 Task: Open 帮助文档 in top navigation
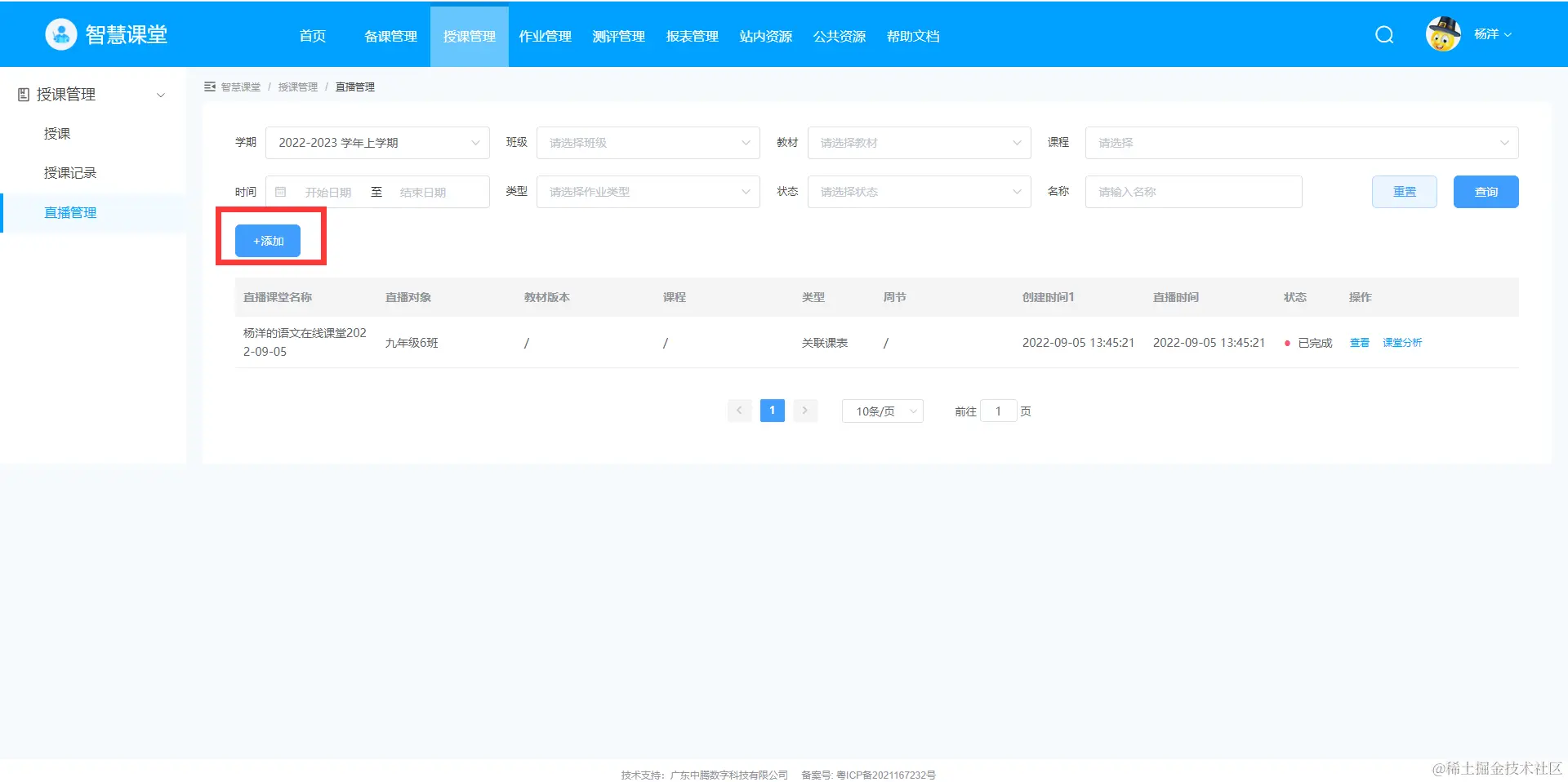913,36
